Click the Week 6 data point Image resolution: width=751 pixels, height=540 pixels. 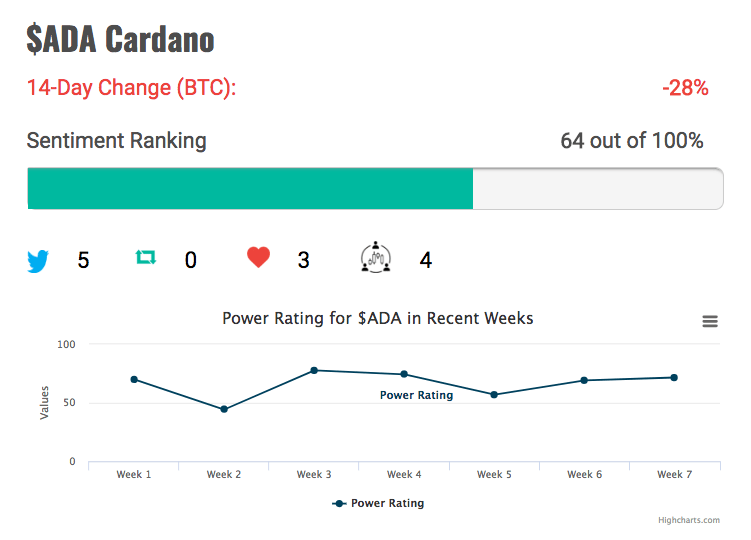(x=584, y=380)
